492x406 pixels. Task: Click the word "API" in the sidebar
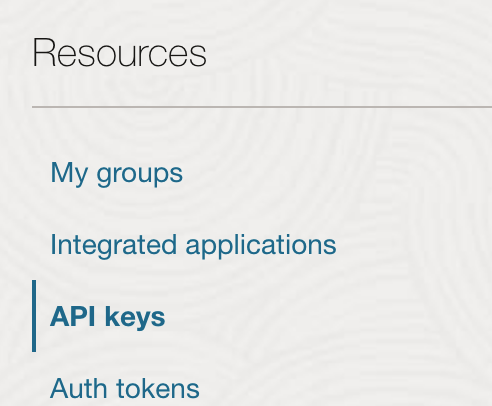[x=73, y=316]
